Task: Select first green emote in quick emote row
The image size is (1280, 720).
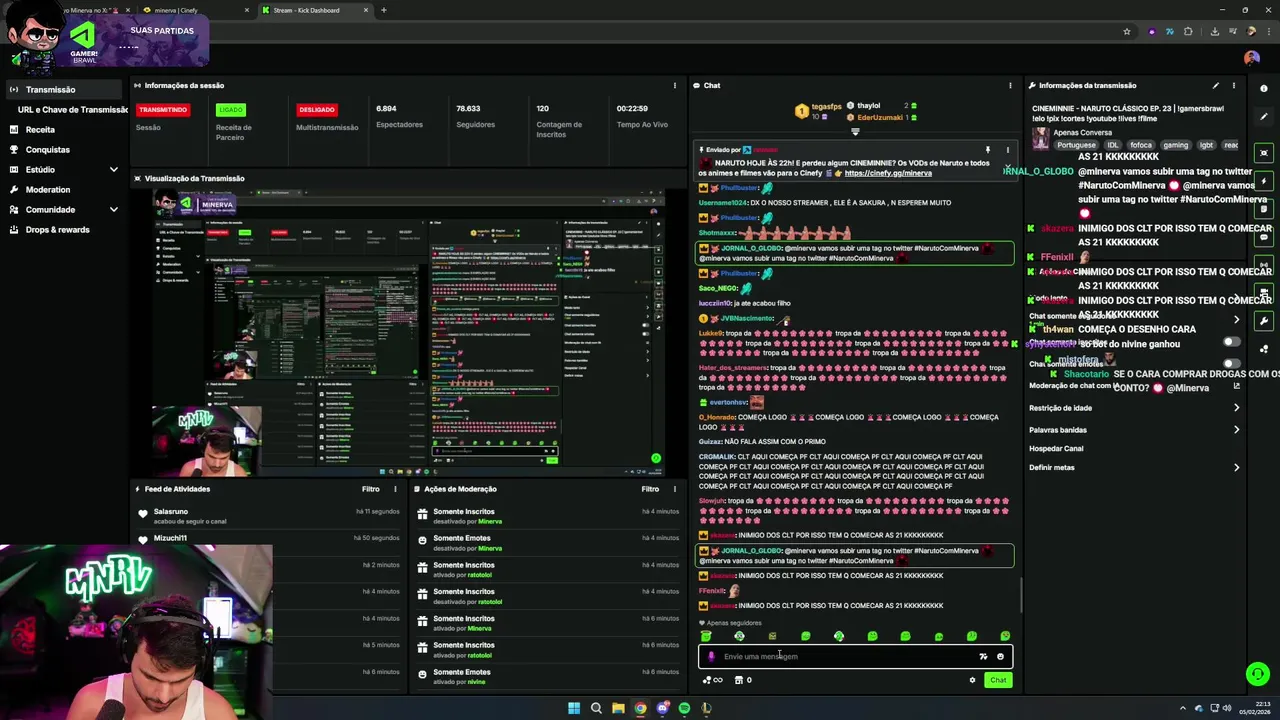Action: (706, 636)
